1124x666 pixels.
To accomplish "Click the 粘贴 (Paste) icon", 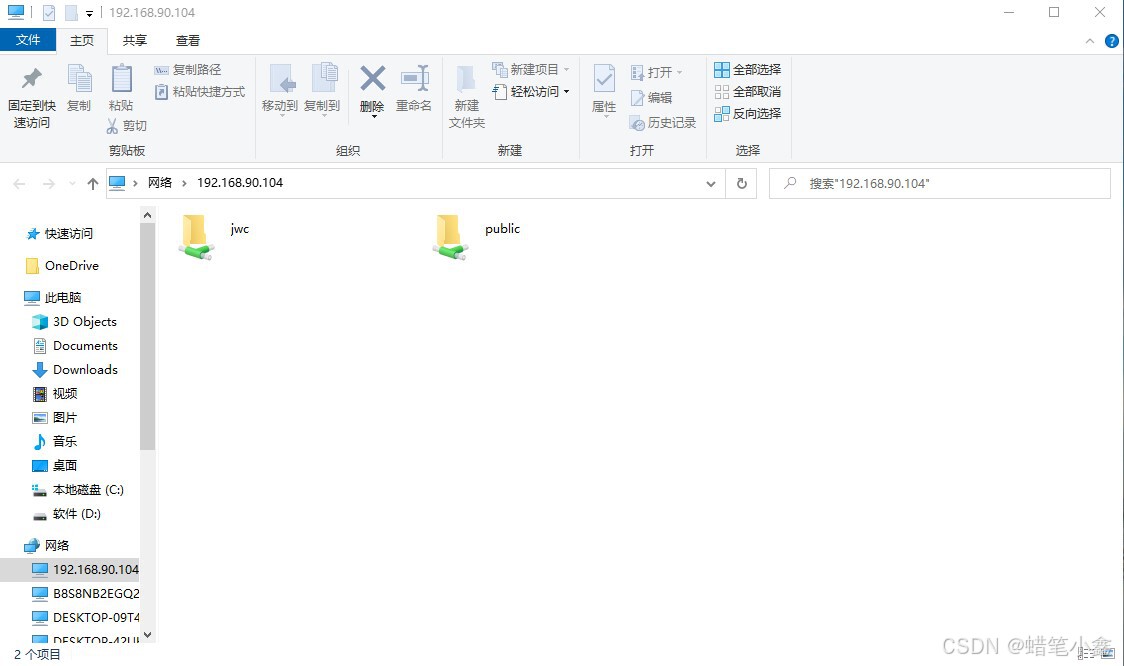I will (121, 88).
